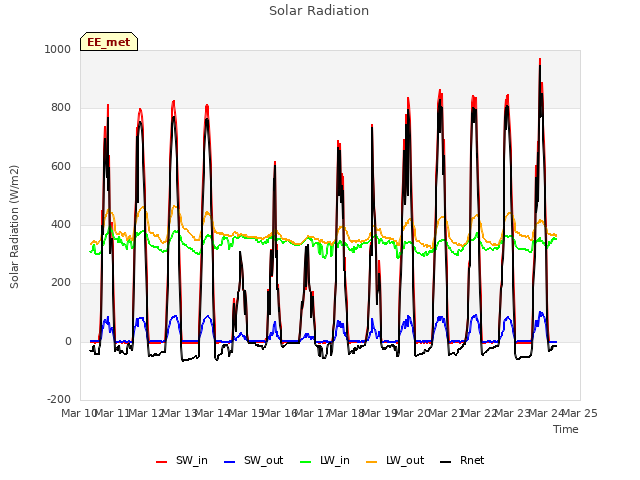Click the LW_out legend entry

(396, 460)
